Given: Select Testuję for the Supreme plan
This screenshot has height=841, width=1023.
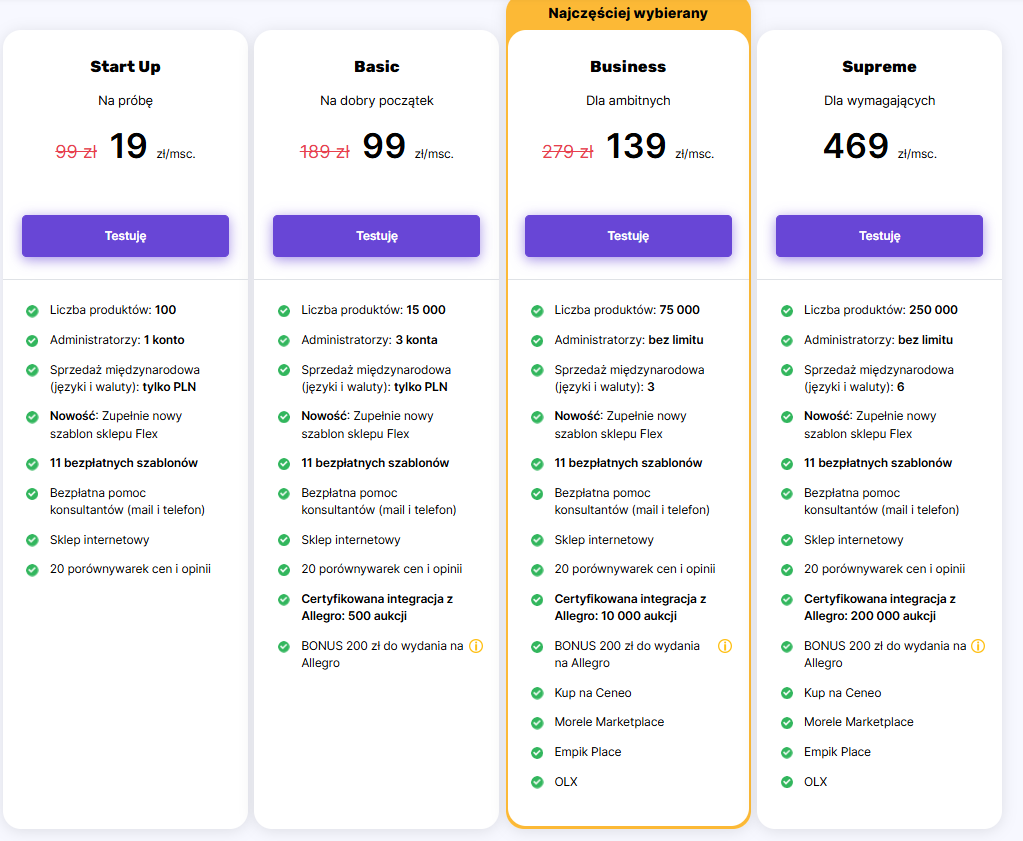Looking at the screenshot, I should tap(879, 236).
